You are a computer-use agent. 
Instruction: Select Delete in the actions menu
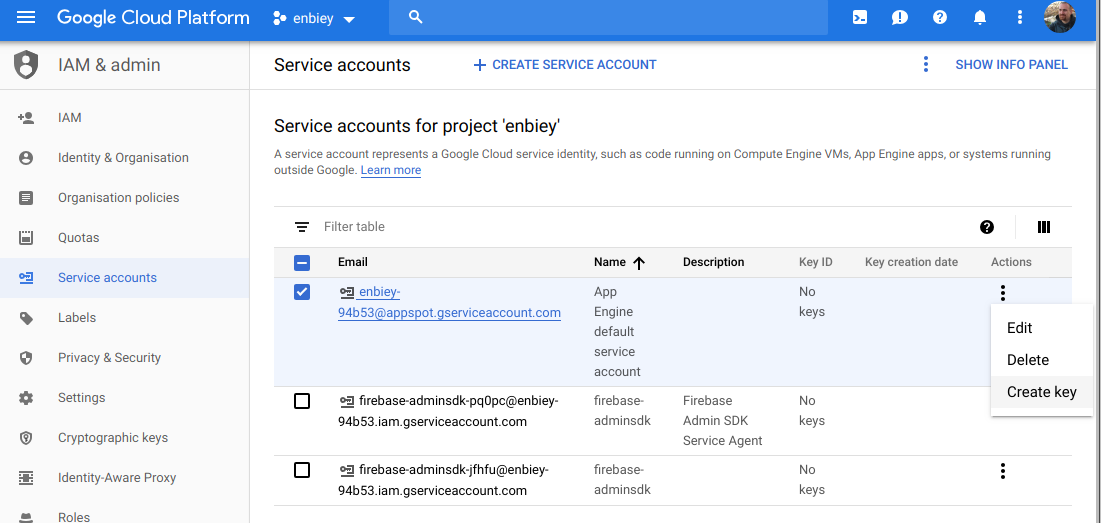click(1027, 360)
